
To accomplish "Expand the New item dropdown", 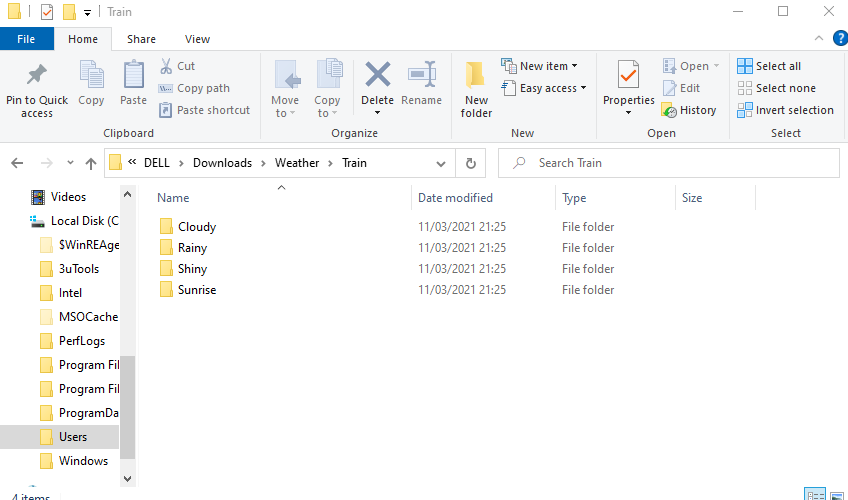I will pyautogui.click(x=540, y=66).
